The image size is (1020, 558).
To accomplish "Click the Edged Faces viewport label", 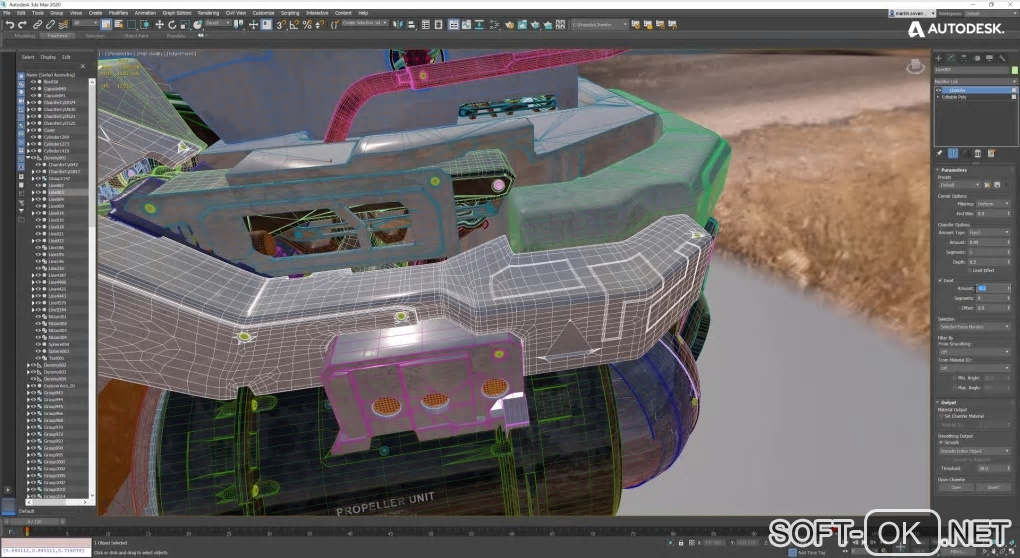I will [181, 53].
